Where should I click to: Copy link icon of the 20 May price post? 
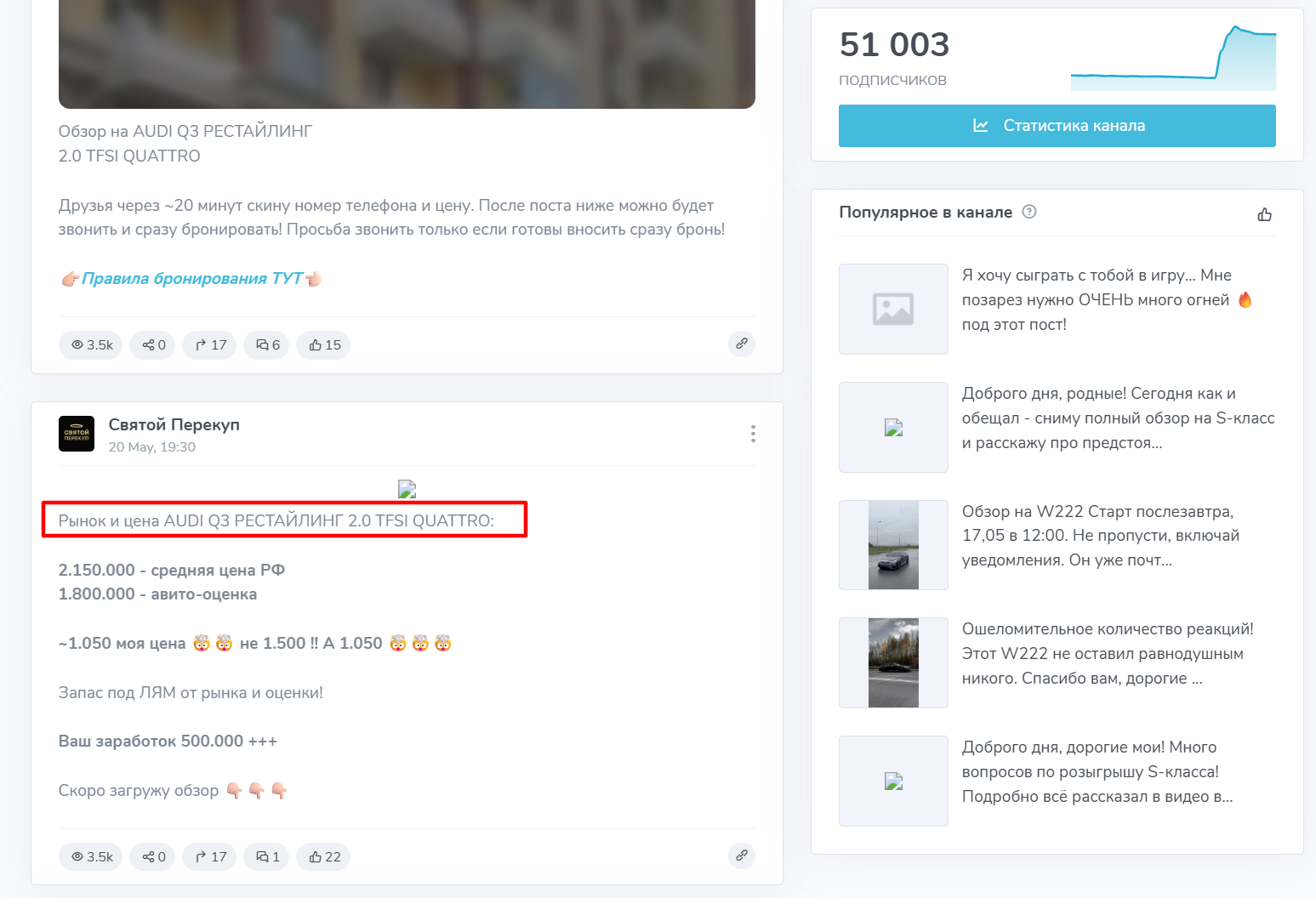click(742, 855)
